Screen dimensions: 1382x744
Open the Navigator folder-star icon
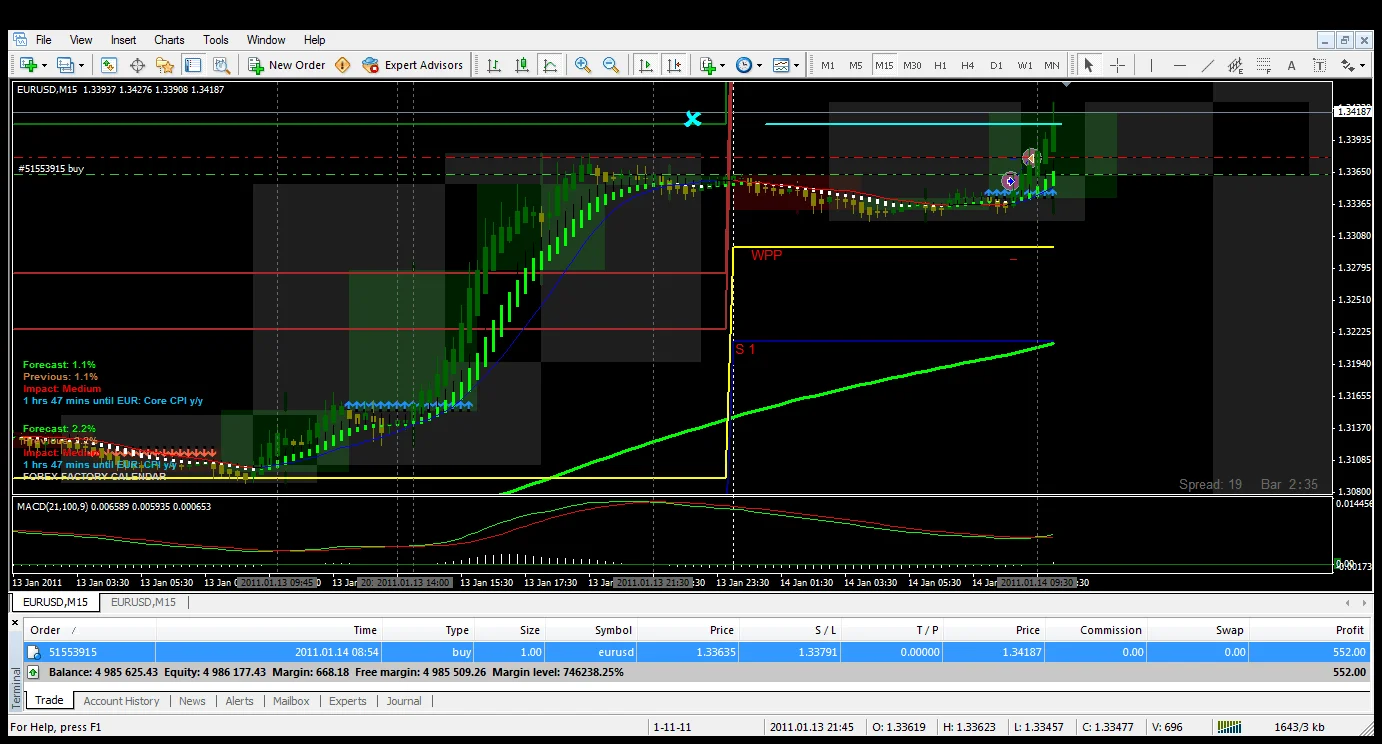(165, 65)
